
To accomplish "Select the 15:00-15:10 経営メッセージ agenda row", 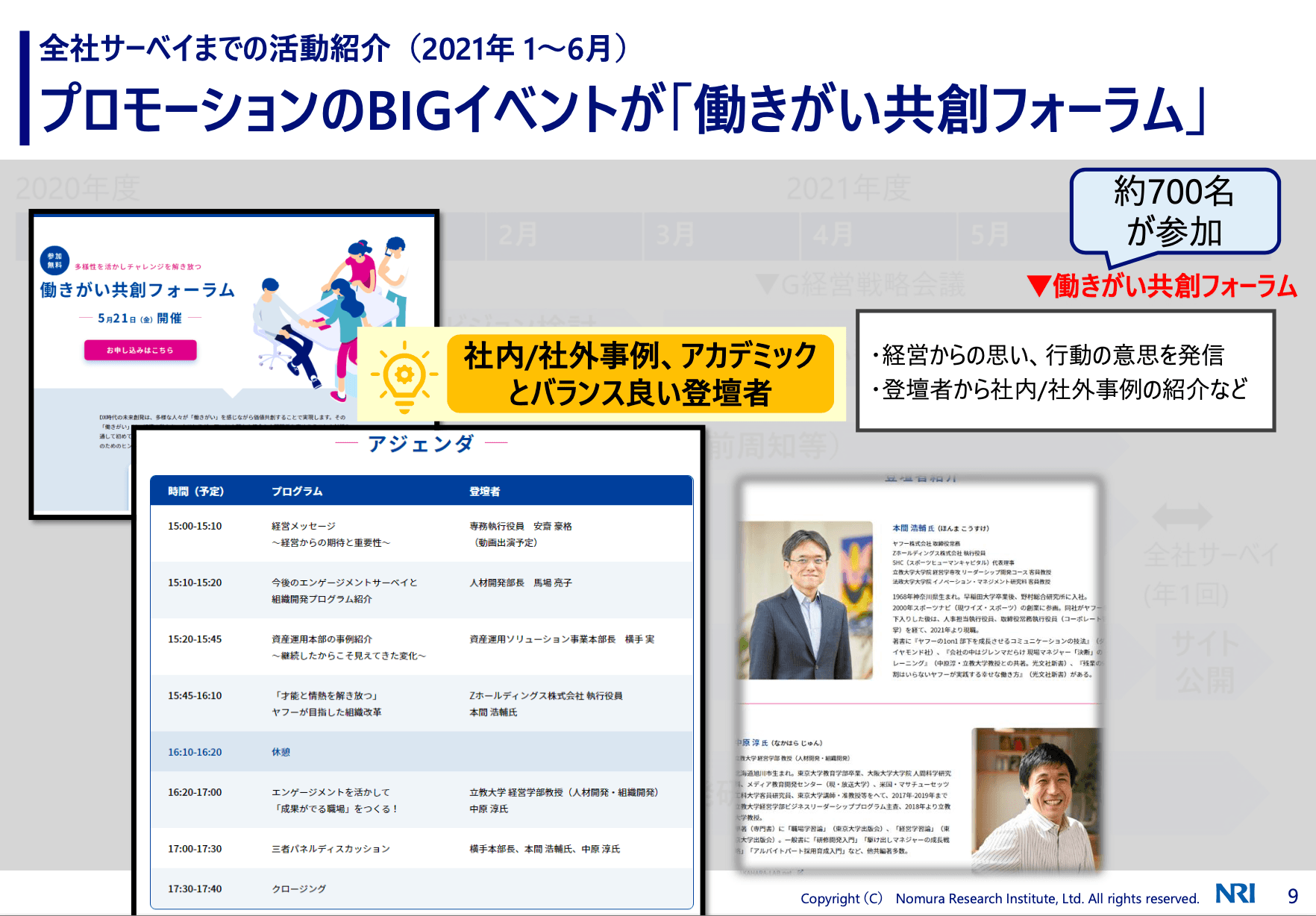I will 422,534.
